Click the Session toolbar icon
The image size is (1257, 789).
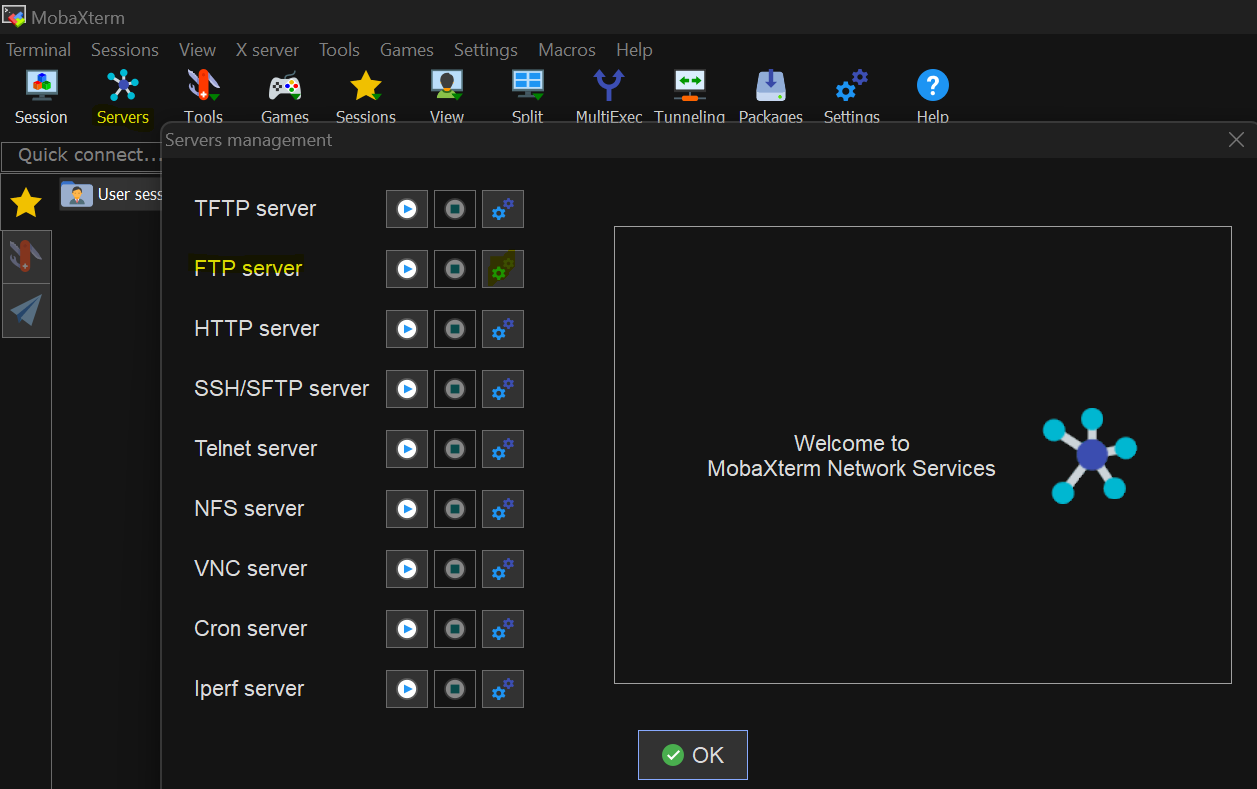tap(41, 96)
